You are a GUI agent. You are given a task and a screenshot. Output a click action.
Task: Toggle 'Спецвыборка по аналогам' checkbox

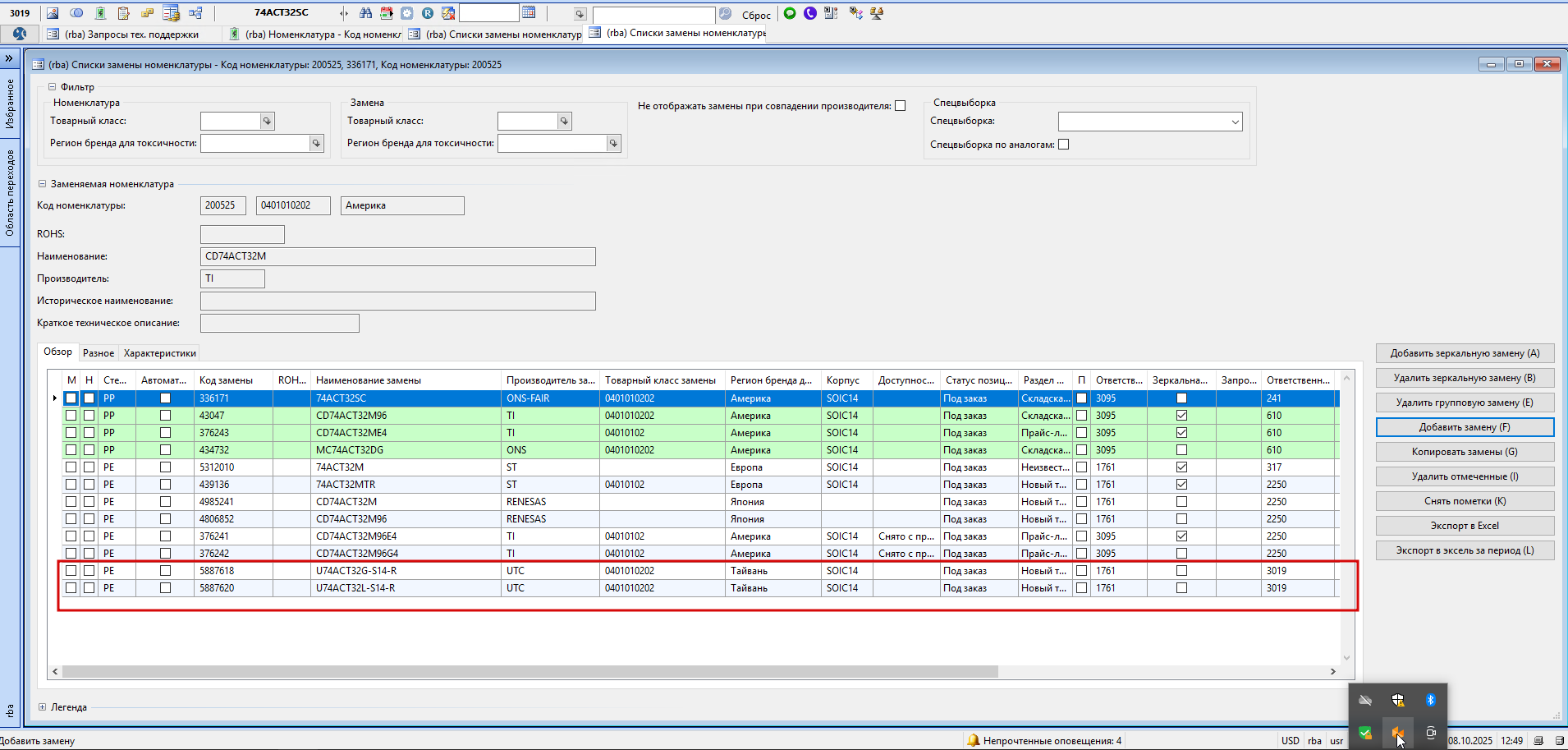coord(1064,145)
